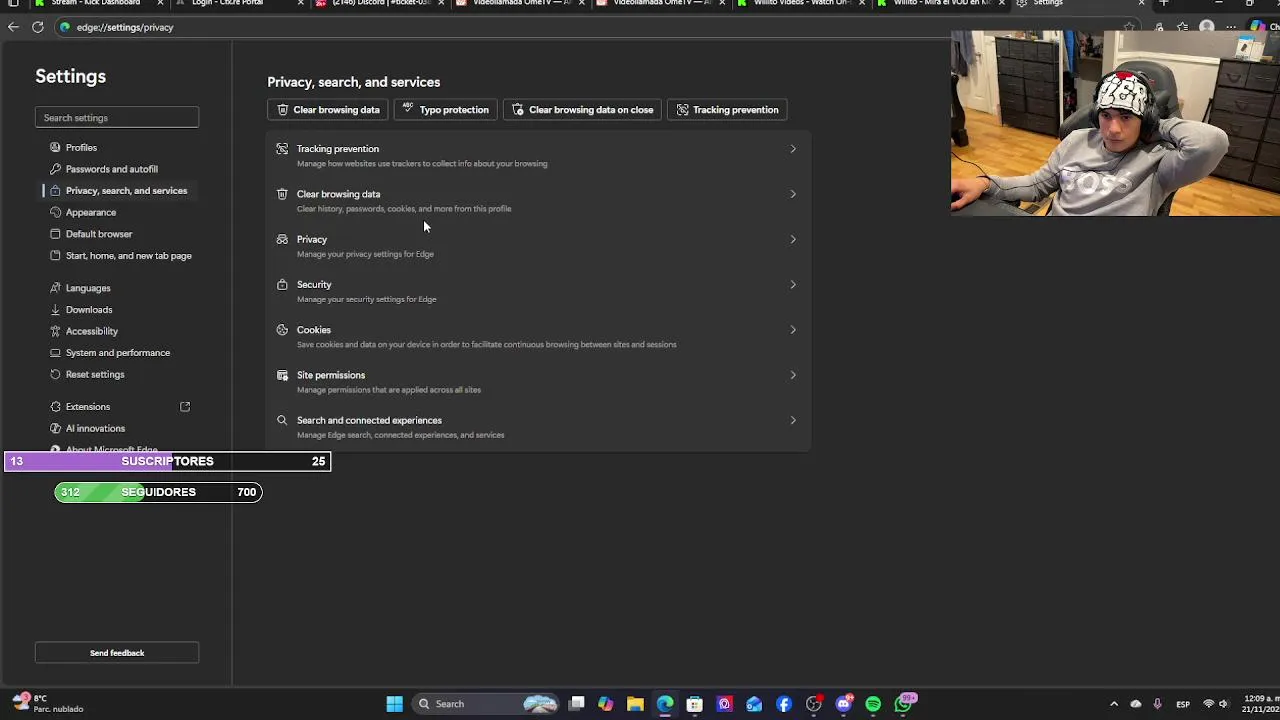The image size is (1280, 720).
Task: Select Privacy, search, and services sidebar item
Action: 117,190
